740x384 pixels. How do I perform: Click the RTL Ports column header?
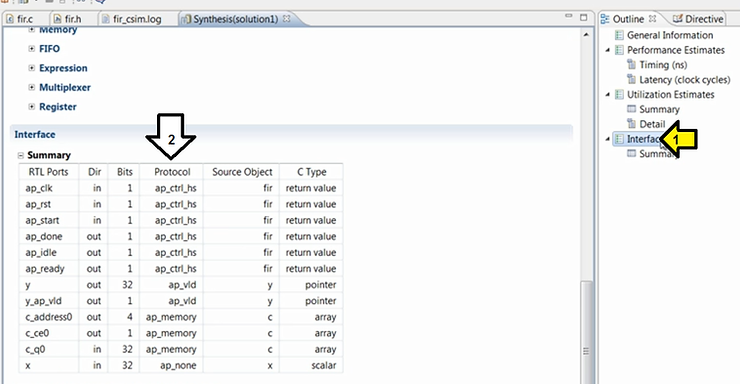pos(48,172)
